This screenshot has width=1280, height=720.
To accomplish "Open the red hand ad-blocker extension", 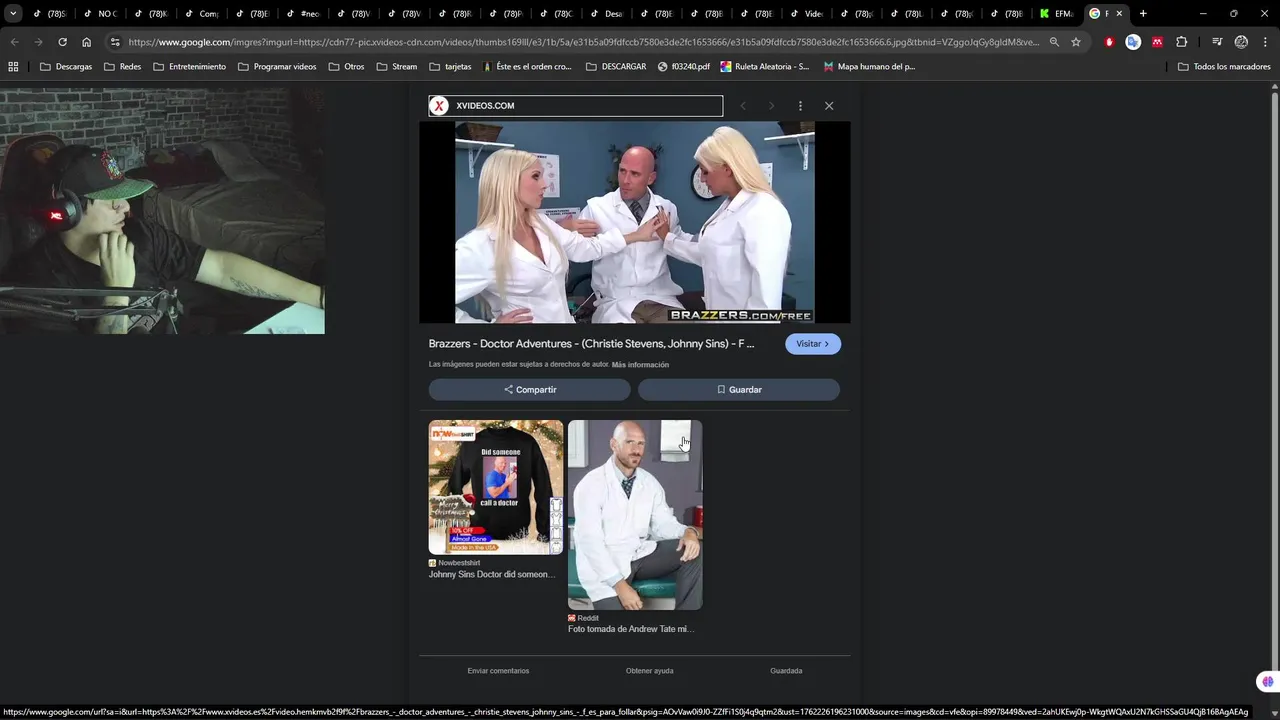I will (x=1109, y=42).
